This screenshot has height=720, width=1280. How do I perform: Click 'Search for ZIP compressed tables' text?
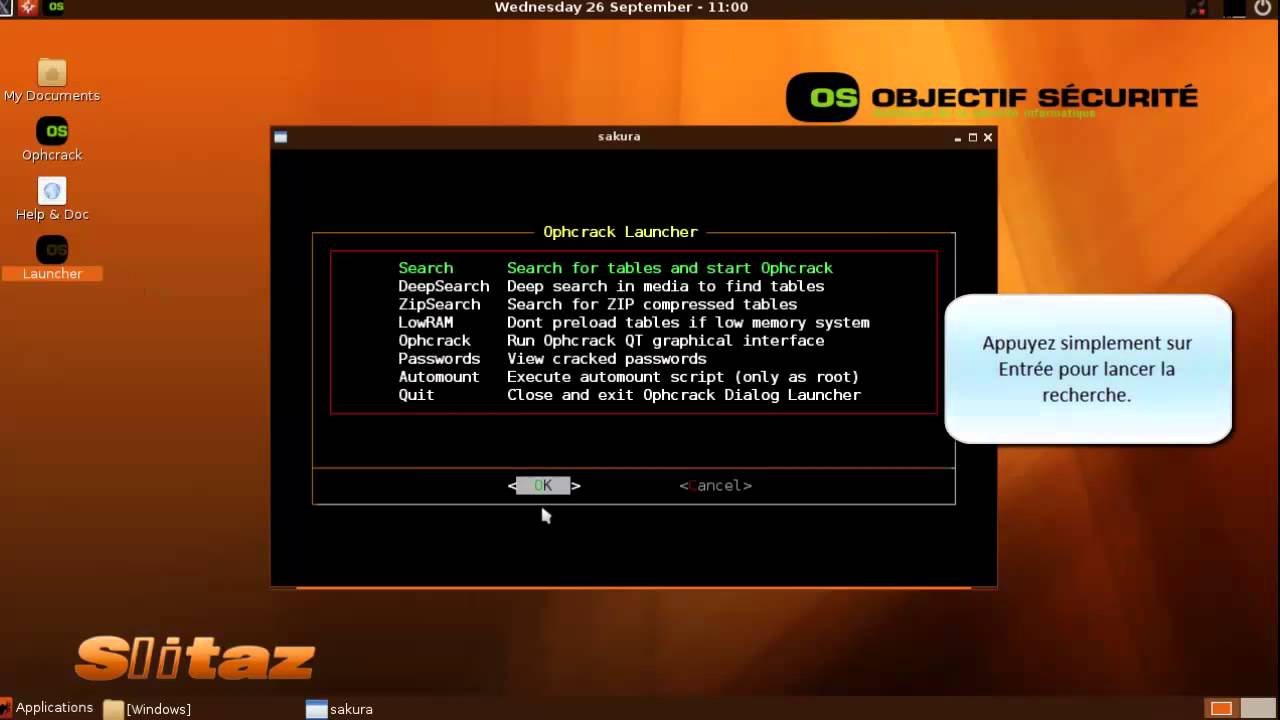[x=652, y=304]
